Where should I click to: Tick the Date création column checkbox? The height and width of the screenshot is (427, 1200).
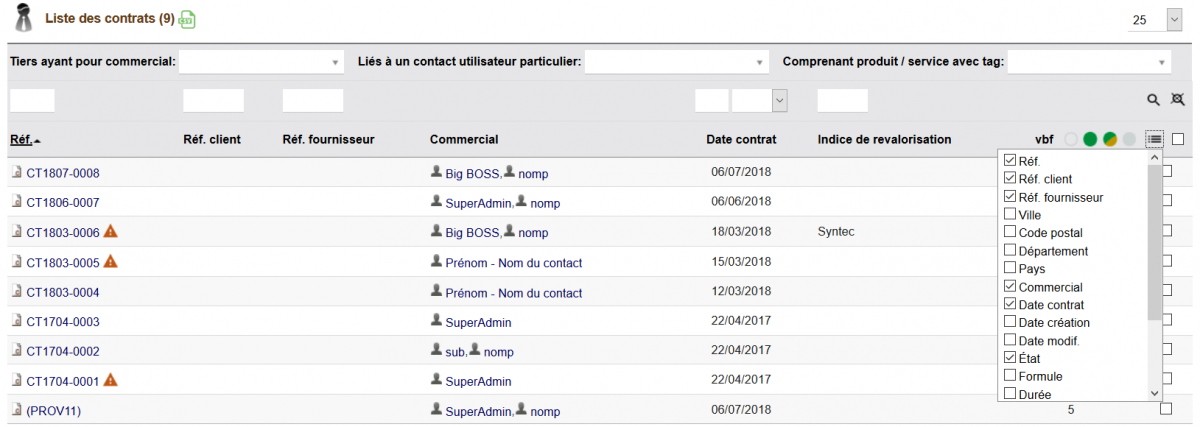pyautogui.click(x=1010, y=323)
